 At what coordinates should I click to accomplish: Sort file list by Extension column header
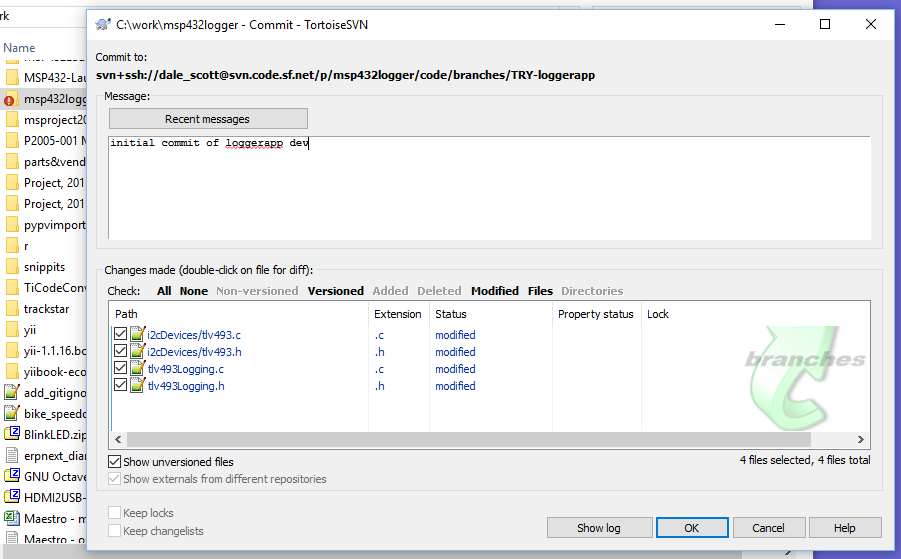click(398, 314)
